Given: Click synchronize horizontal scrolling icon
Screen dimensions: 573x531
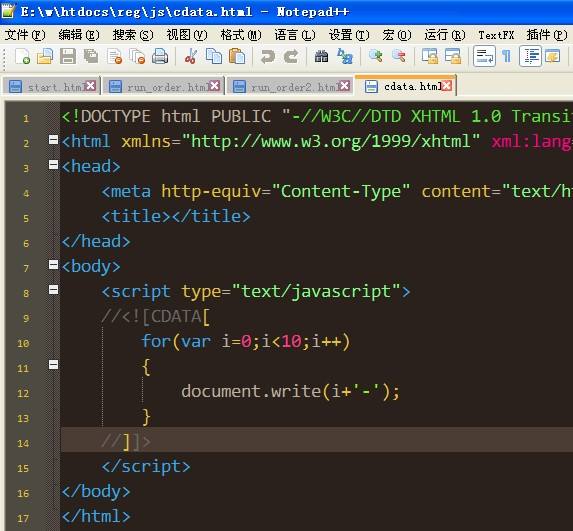Looking at the screenshot, I should tap(453, 56).
